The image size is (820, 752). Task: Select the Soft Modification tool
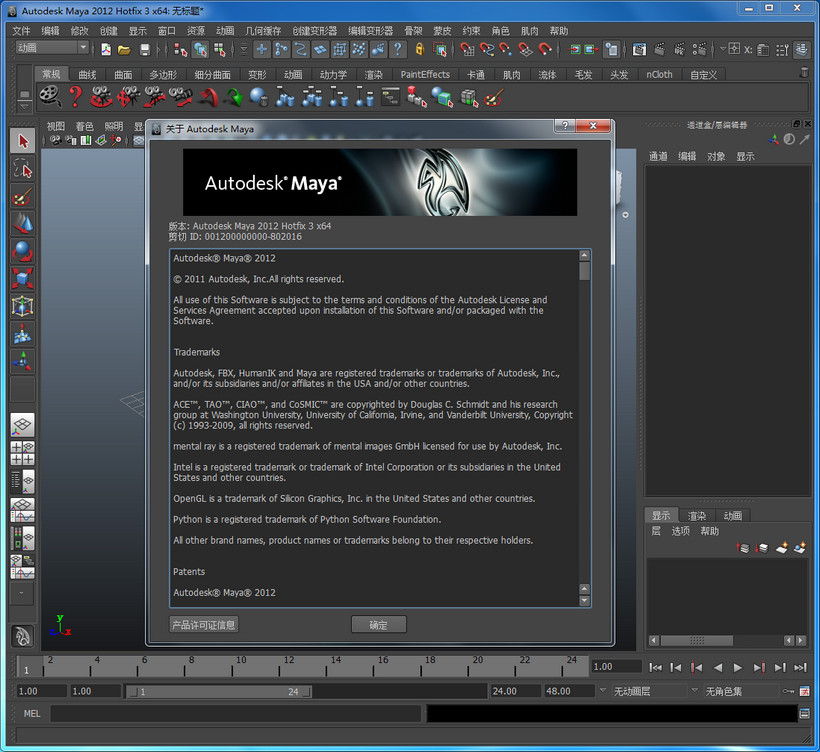pos(22,335)
